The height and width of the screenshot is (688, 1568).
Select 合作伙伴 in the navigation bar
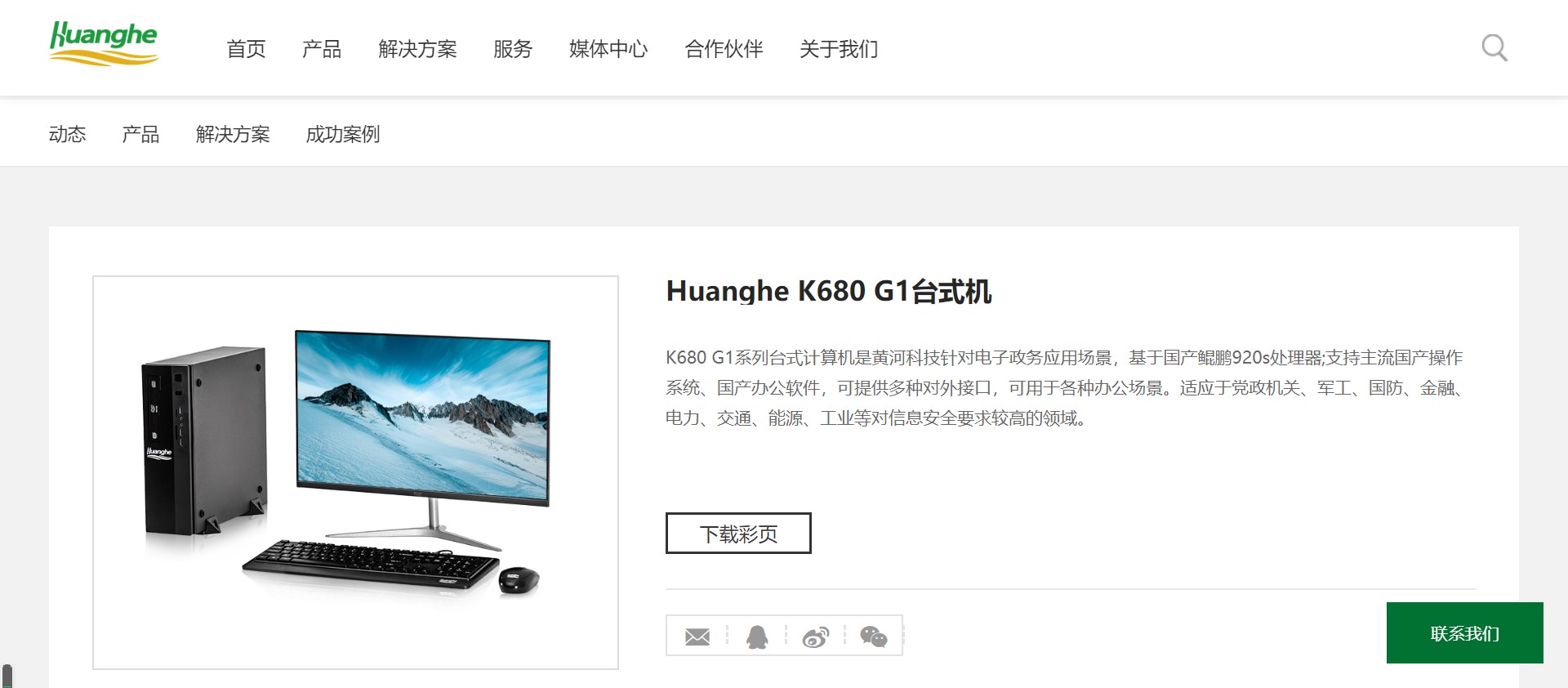pos(724,49)
